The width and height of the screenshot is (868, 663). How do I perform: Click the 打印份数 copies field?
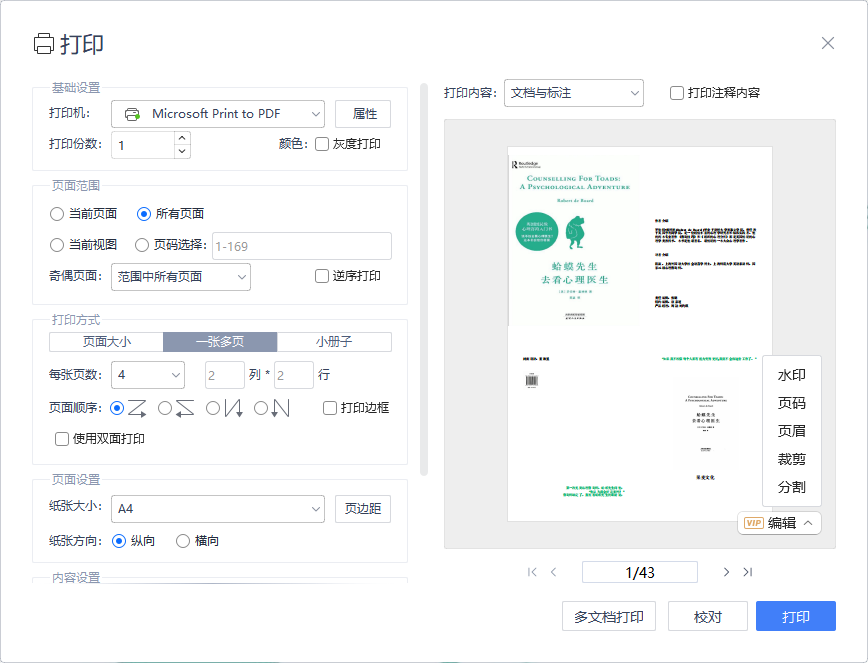tap(143, 145)
